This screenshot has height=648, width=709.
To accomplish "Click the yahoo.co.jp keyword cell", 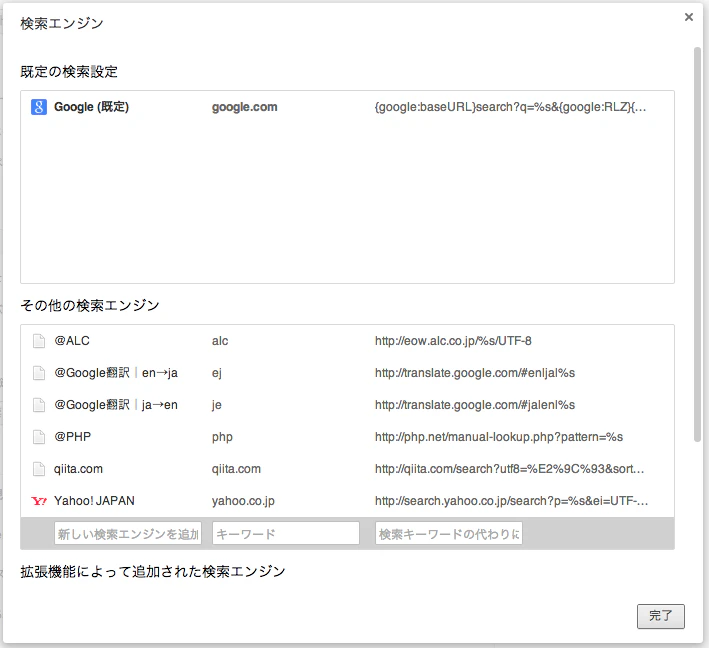I will pyautogui.click(x=243, y=501).
